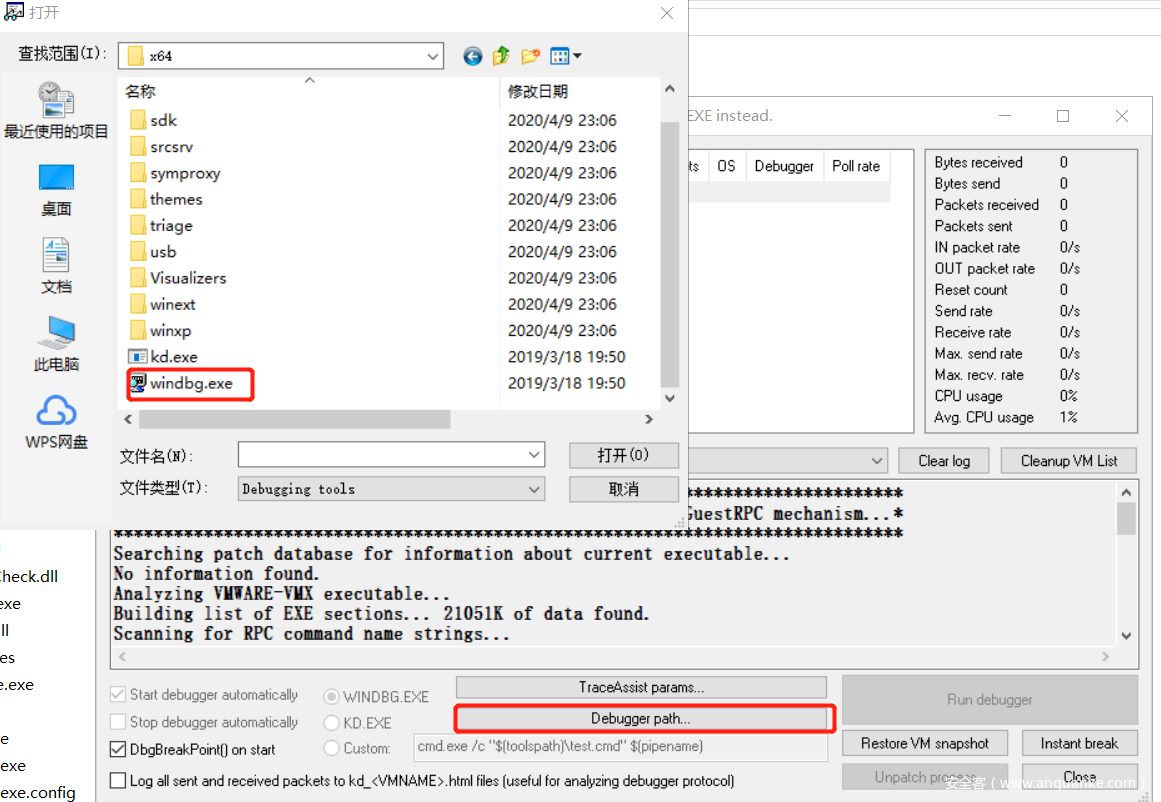Click the log pane vertical scrollbar

pyautogui.click(x=1126, y=518)
